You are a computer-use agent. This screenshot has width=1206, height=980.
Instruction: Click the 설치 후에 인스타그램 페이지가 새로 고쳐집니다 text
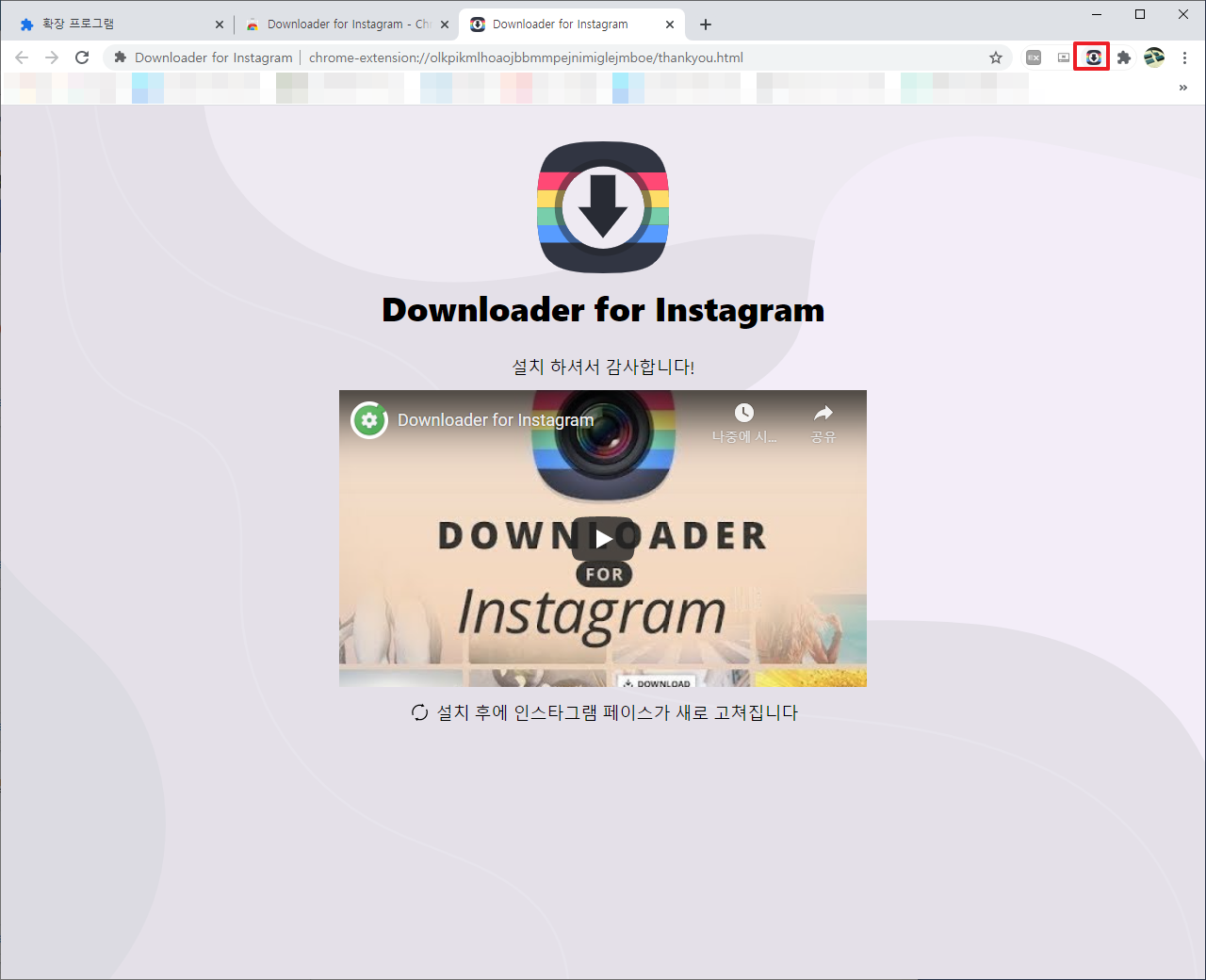617,713
